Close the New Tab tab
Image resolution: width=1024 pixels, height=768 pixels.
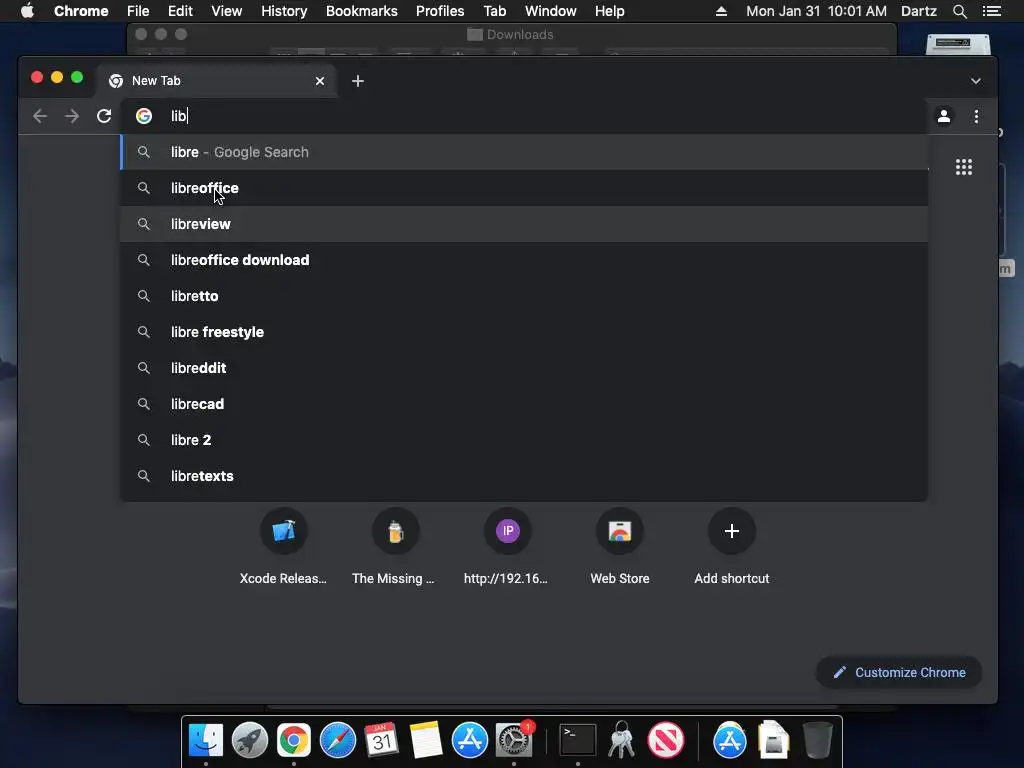320,81
